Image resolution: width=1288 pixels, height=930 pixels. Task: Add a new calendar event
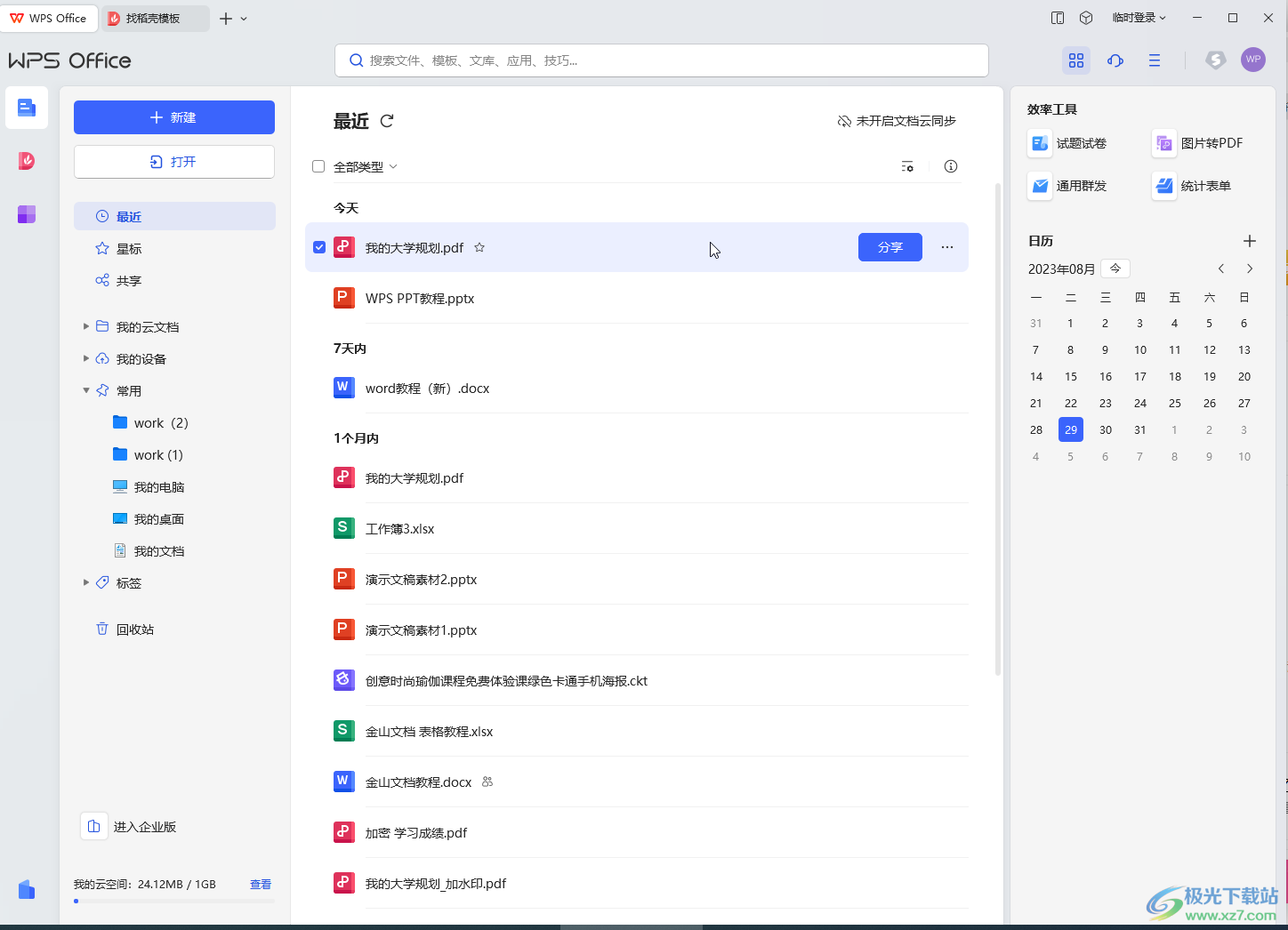pos(1250,241)
